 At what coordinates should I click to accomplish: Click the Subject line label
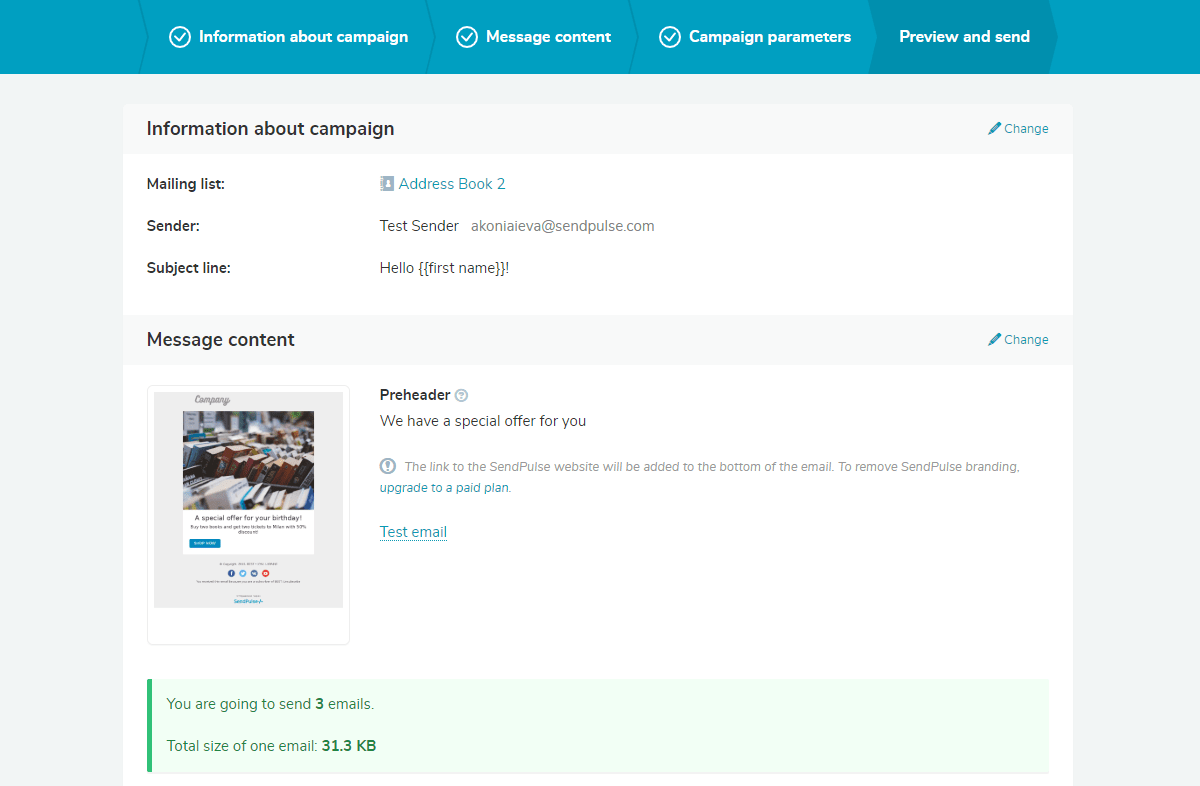[189, 268]
